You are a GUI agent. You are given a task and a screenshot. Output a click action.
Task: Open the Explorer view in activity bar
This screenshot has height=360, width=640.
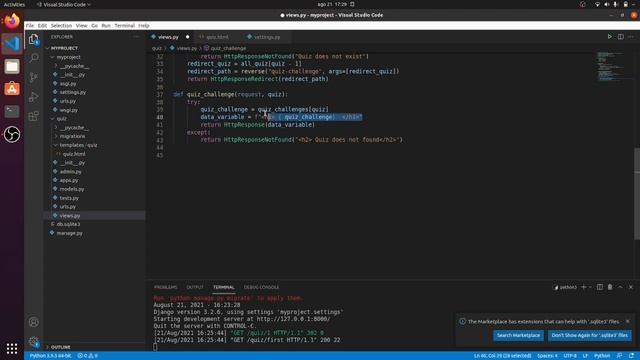pos(34,40)
